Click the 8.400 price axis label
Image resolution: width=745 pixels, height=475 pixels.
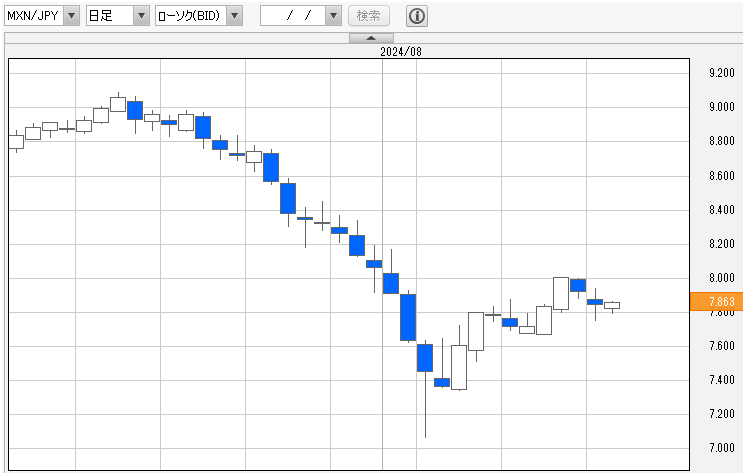(x=722, y=209)
